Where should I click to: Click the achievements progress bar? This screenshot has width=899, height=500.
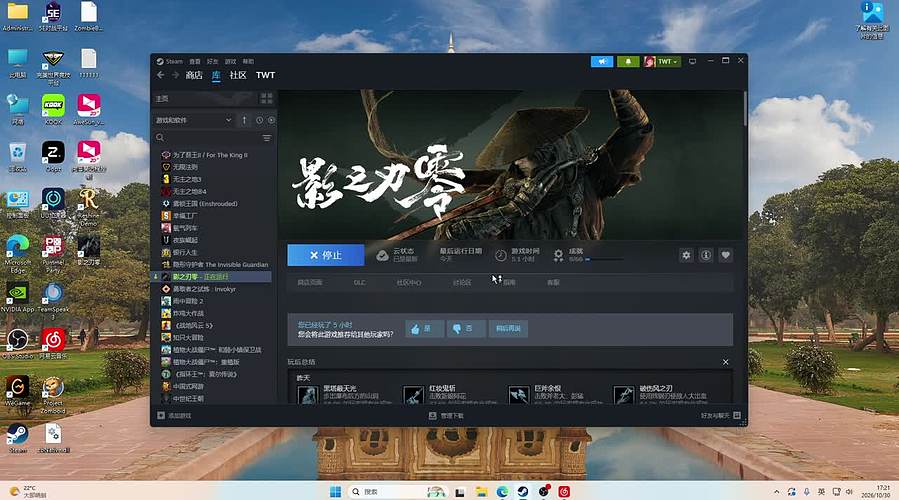point(604,260)
